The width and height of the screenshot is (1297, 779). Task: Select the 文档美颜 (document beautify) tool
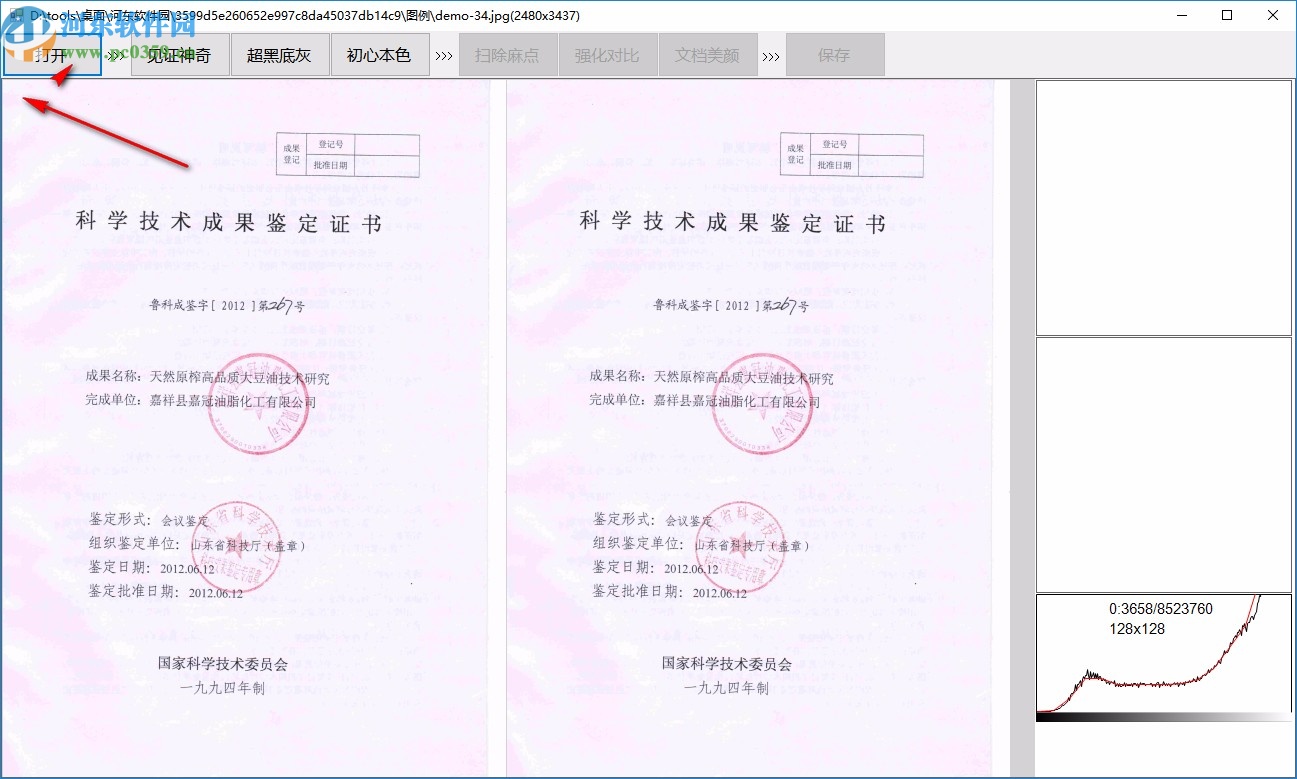click(x=708, y=55)
